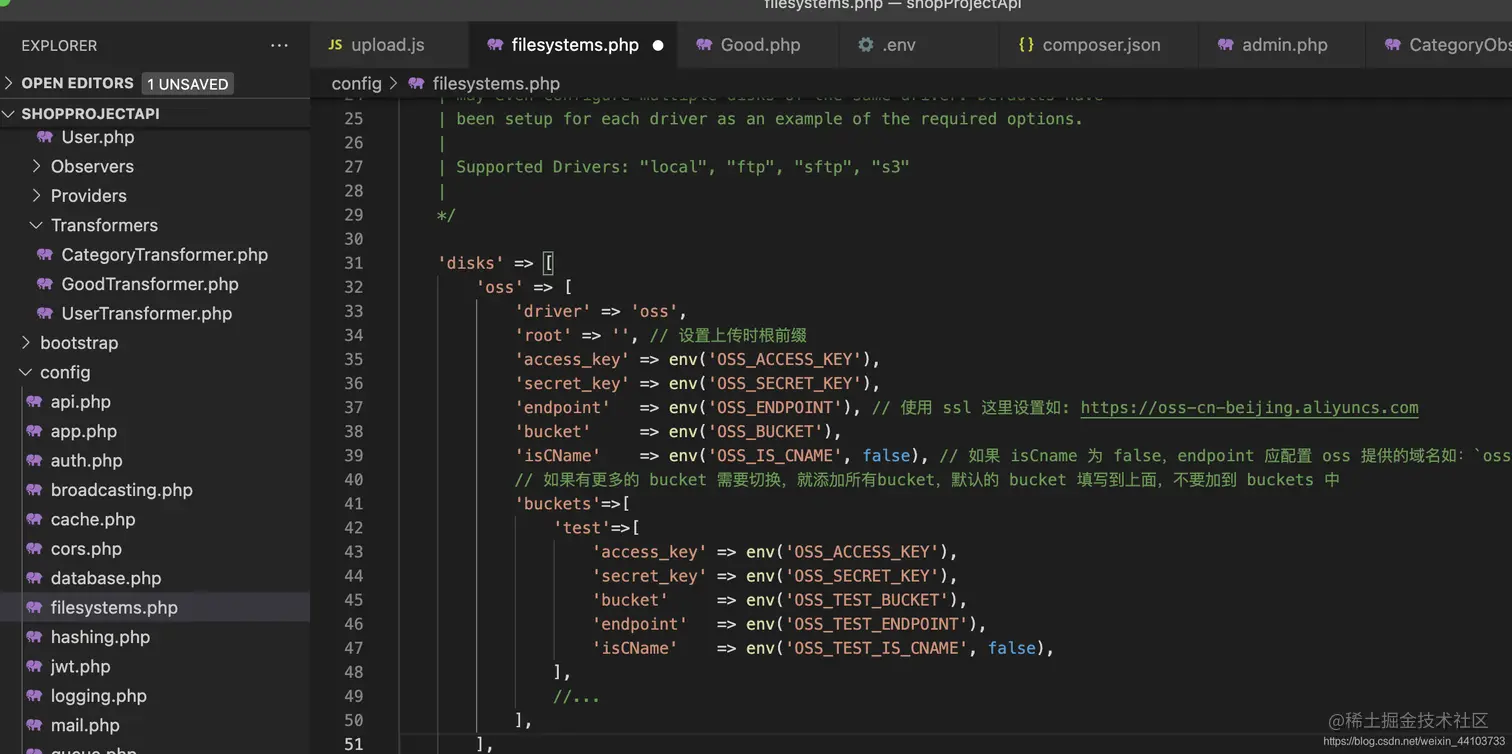Click the PHP elephant icon on Good.php tab
This screenshot has width=1512, height=754.
tap(704, 45)
